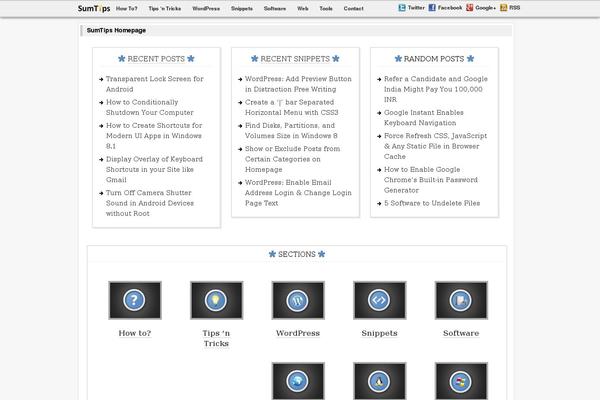The height and width of the screenshot is (400, 600).
Task: Open Refer a Candidate and Google India post
Action: tap(436, 89)
